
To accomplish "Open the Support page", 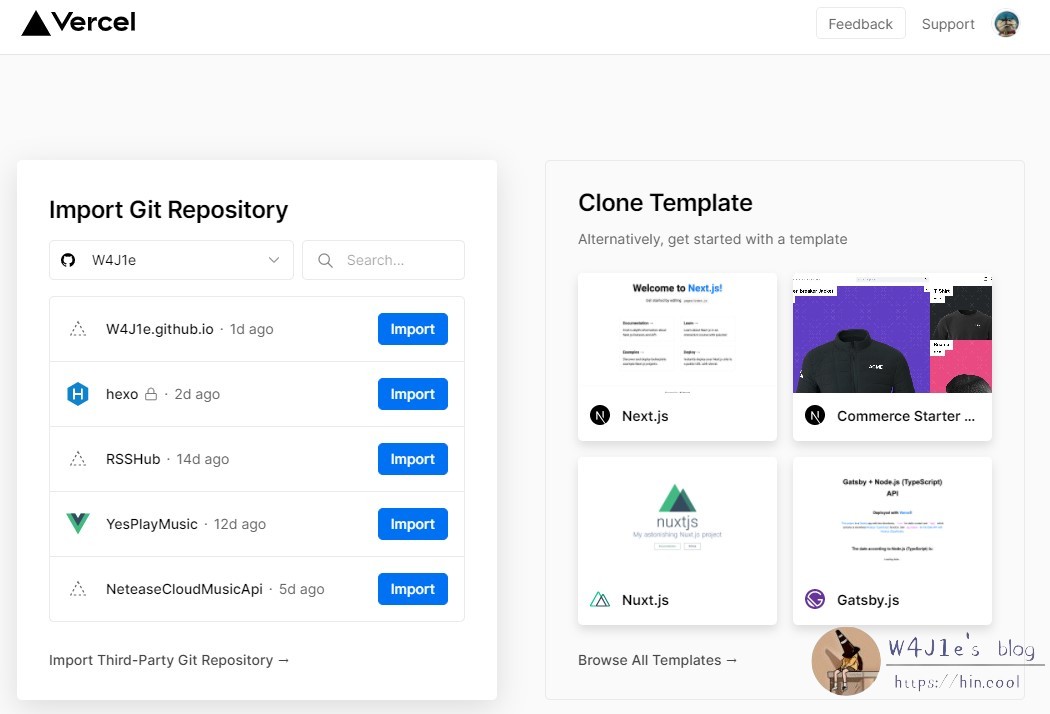I will click(947, 23).
